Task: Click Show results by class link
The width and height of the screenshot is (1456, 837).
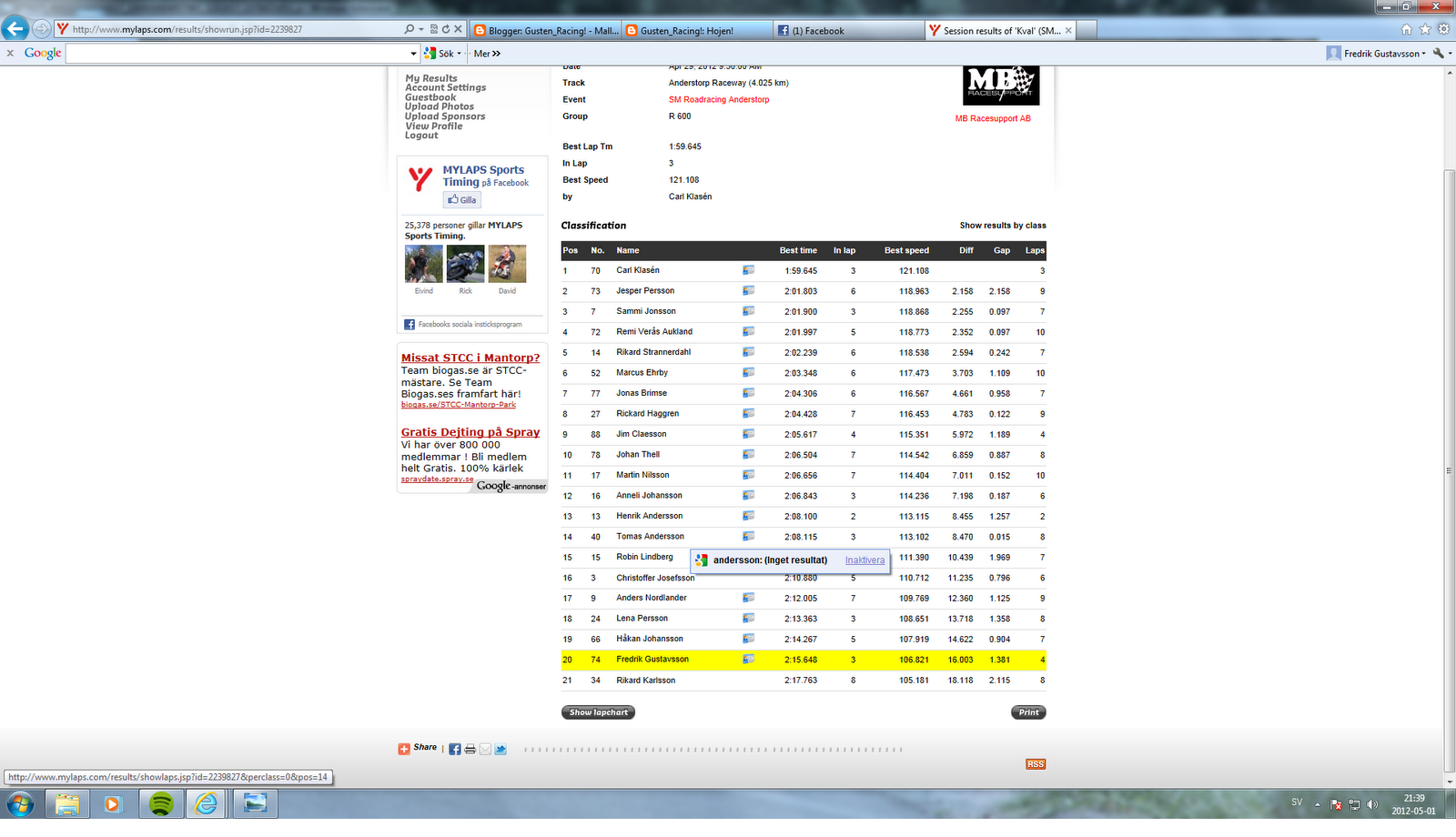Action: pyautogui.click(x=1003, y=226)
